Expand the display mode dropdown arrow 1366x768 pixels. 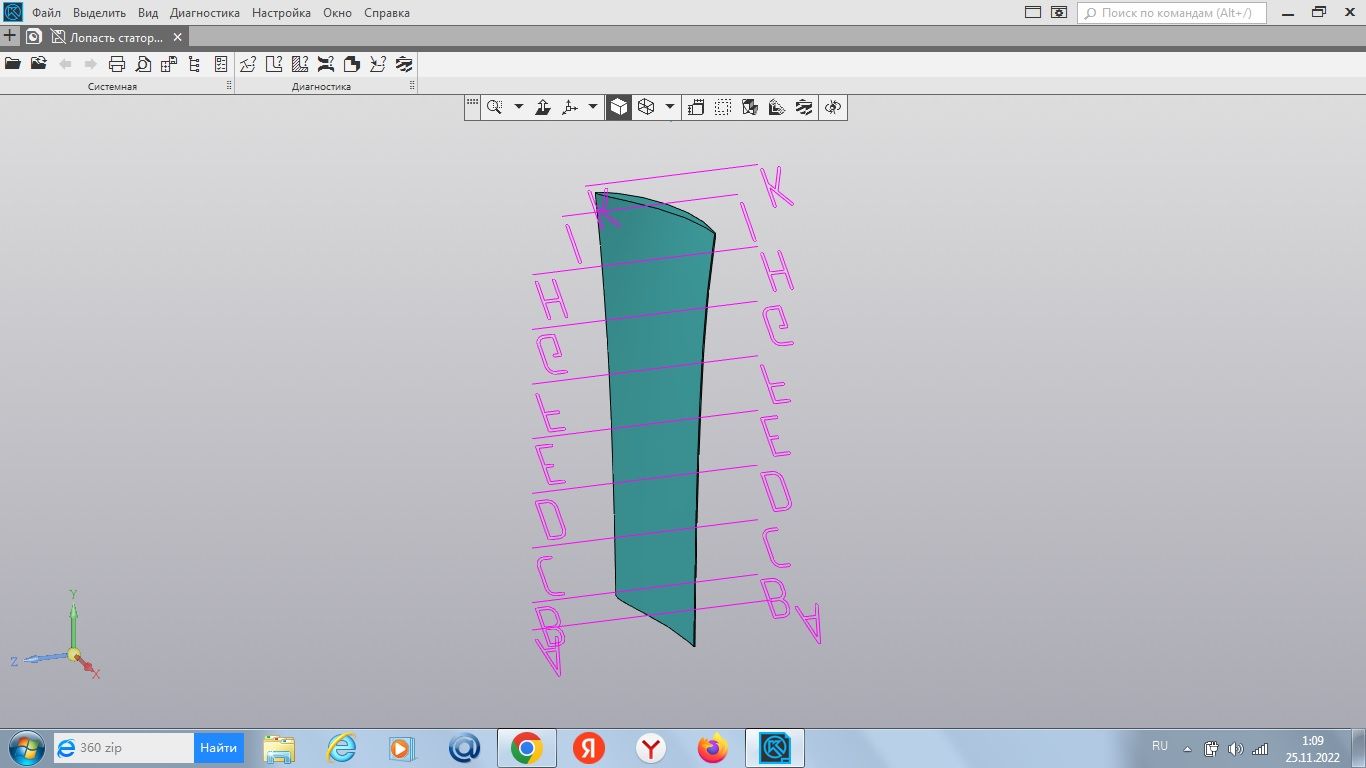(670, 107)
